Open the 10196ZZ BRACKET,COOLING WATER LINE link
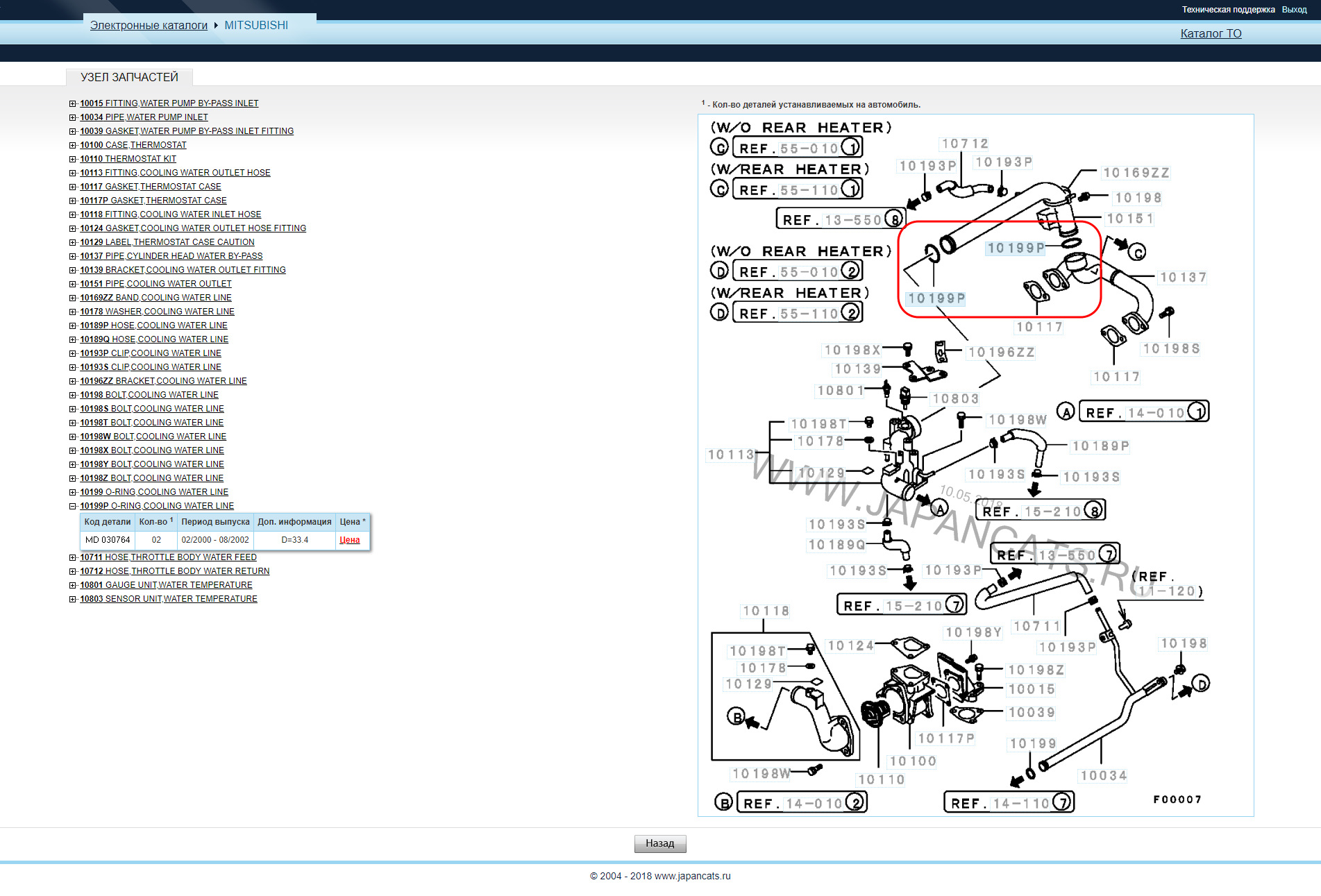The width and height of the screenshot is (1321, 896). coord(163,381)
